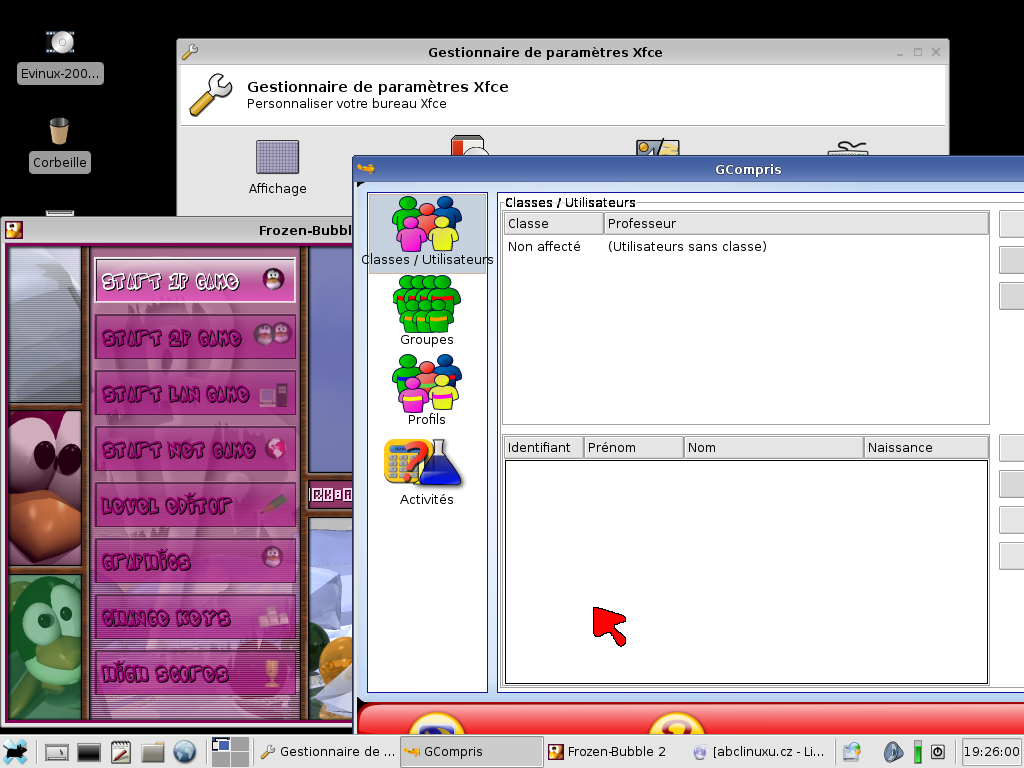Click the Xfce settings manager title bar wrench icon

[x=190, y=52]
